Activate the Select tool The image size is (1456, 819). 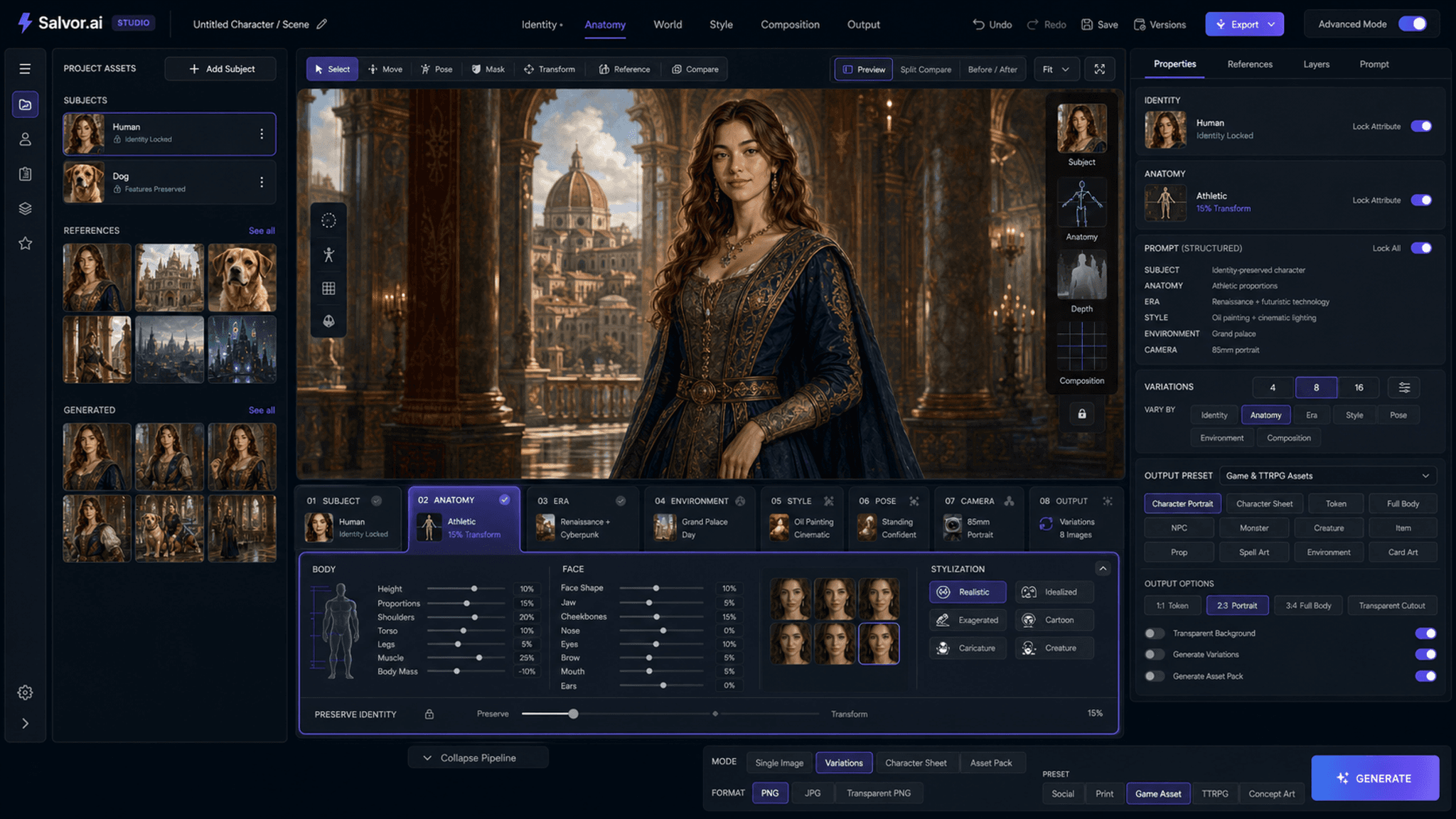coord(332,69)
